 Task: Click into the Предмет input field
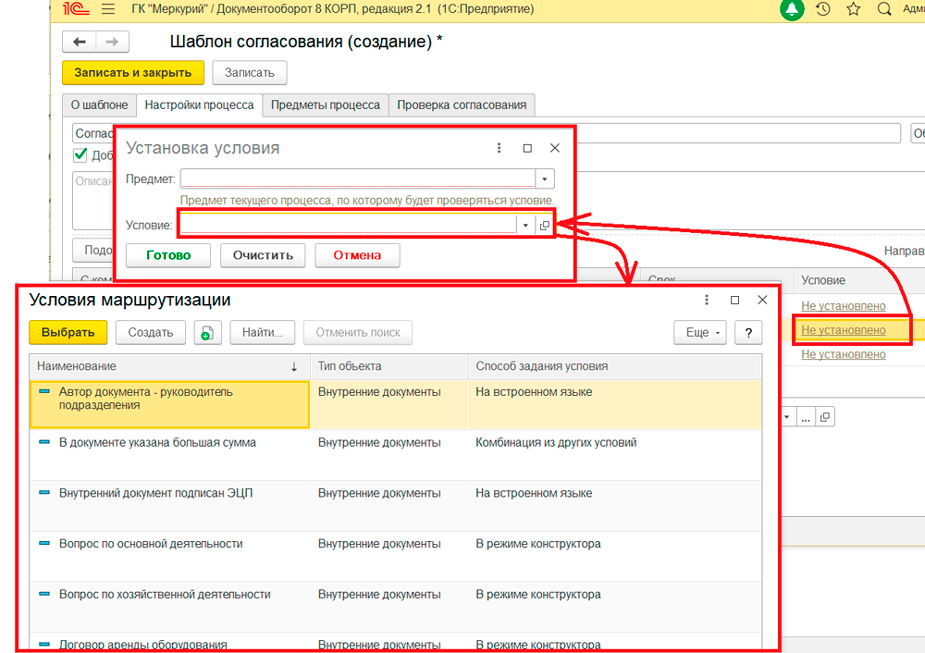point(358,179)
